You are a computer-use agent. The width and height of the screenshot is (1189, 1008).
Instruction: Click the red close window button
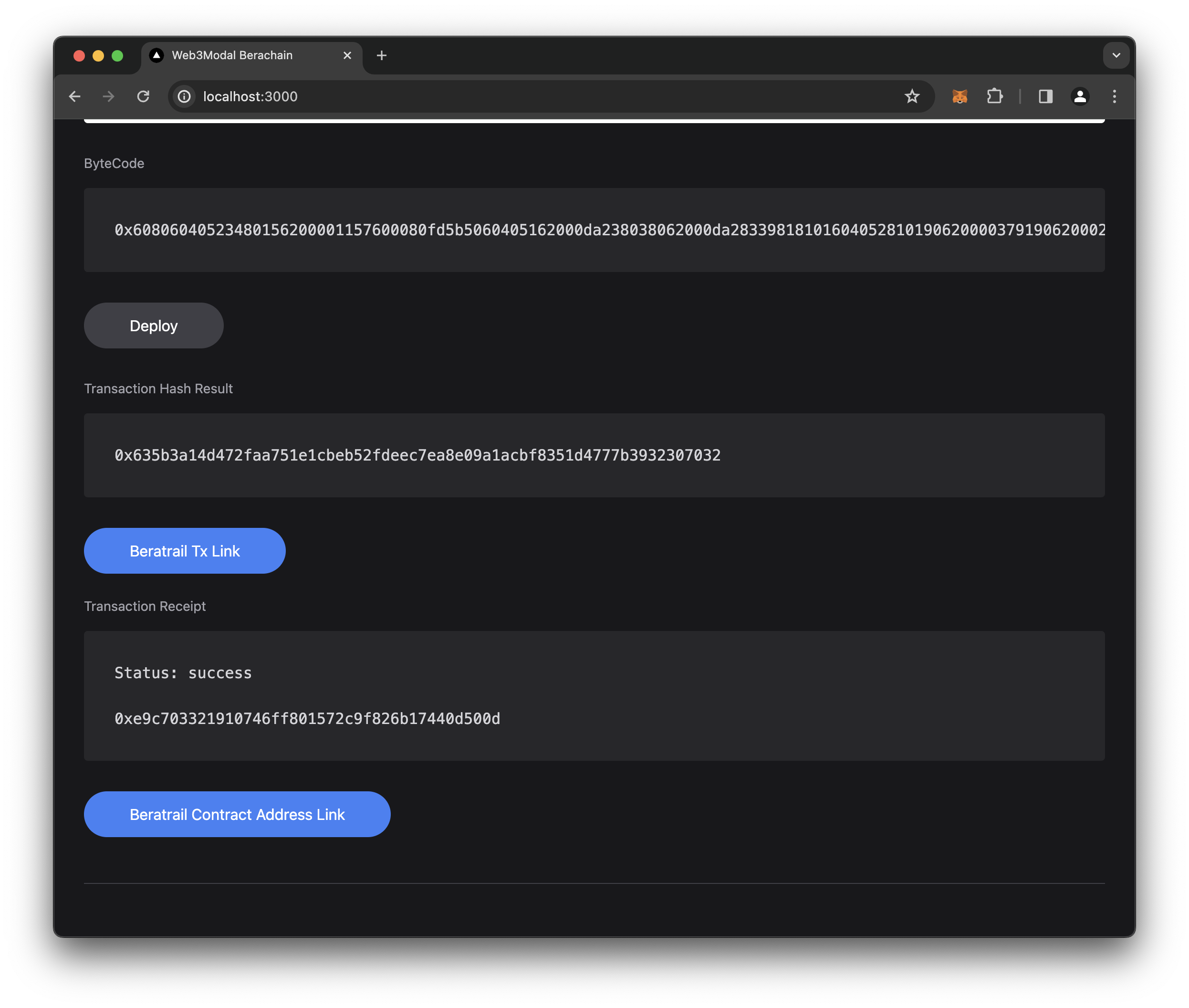pos(79,55)
